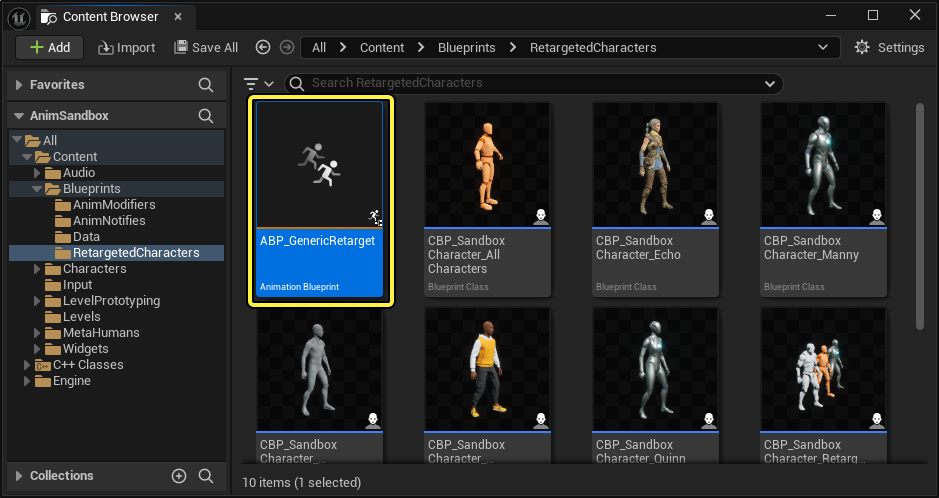Image resolution: width=939 pixels, height=498 pixels.
Task: Select CBP_SandboxCharacter_Quinn asset
Action: 655,385
